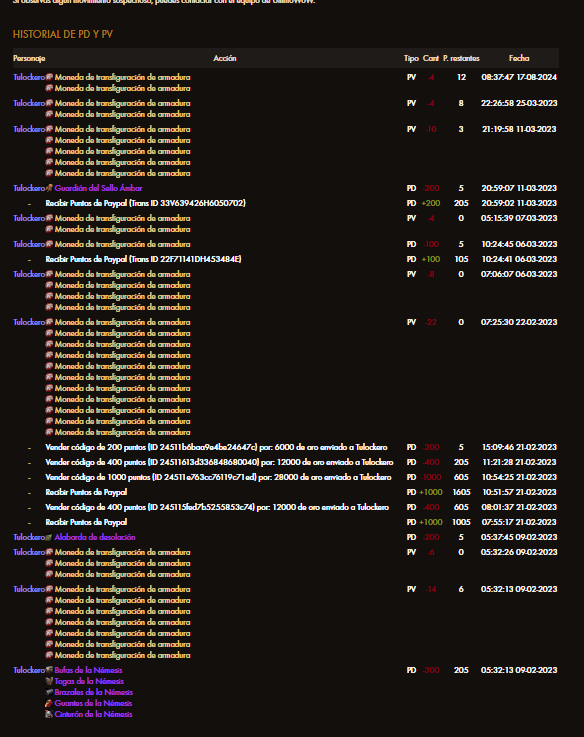This screenshot has width=584, height=737.
Task: Open Tulockero link beside Botas de la Némesis
Action: point(29,670)
